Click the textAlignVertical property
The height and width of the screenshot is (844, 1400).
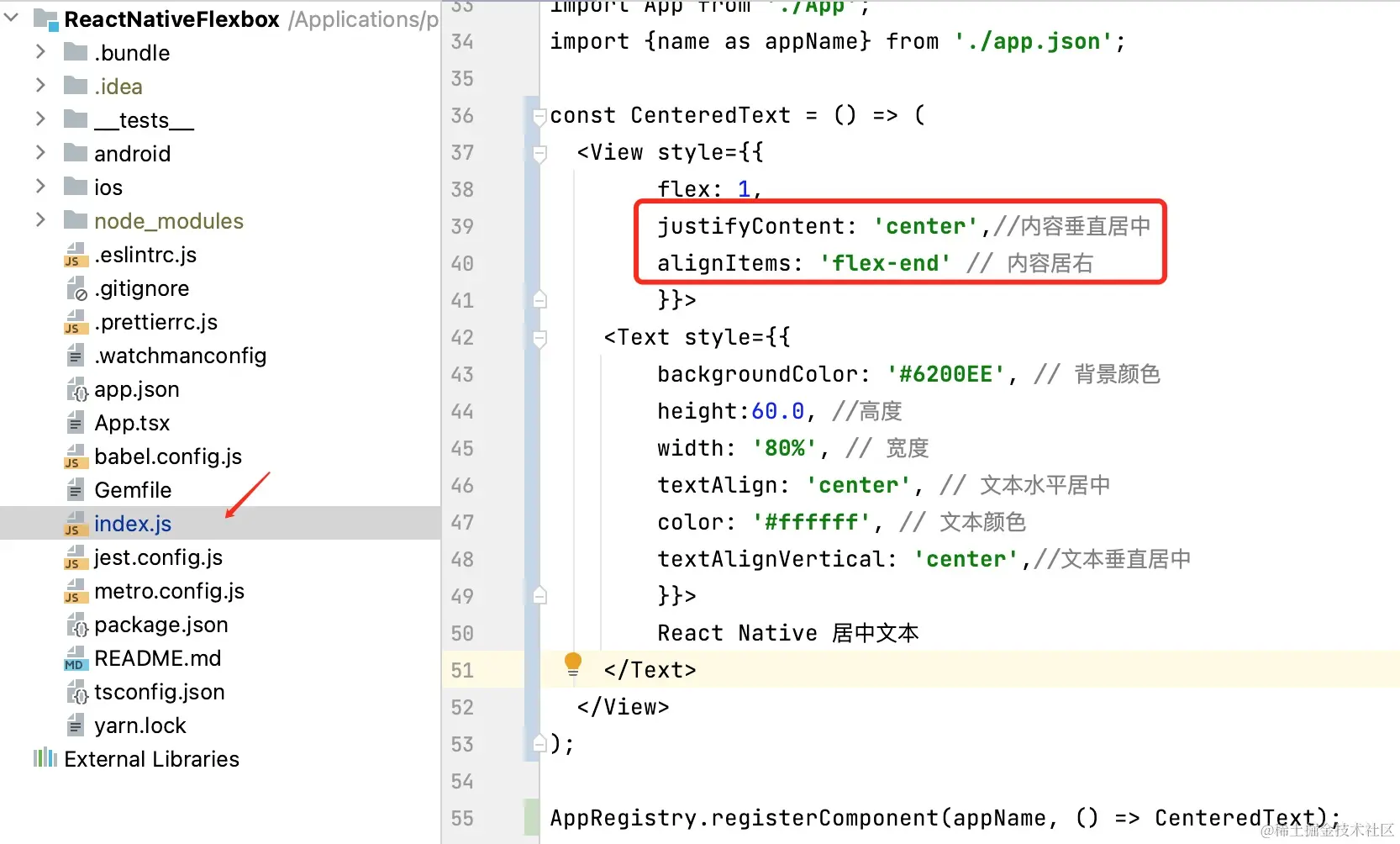click(x=771, y=559)
